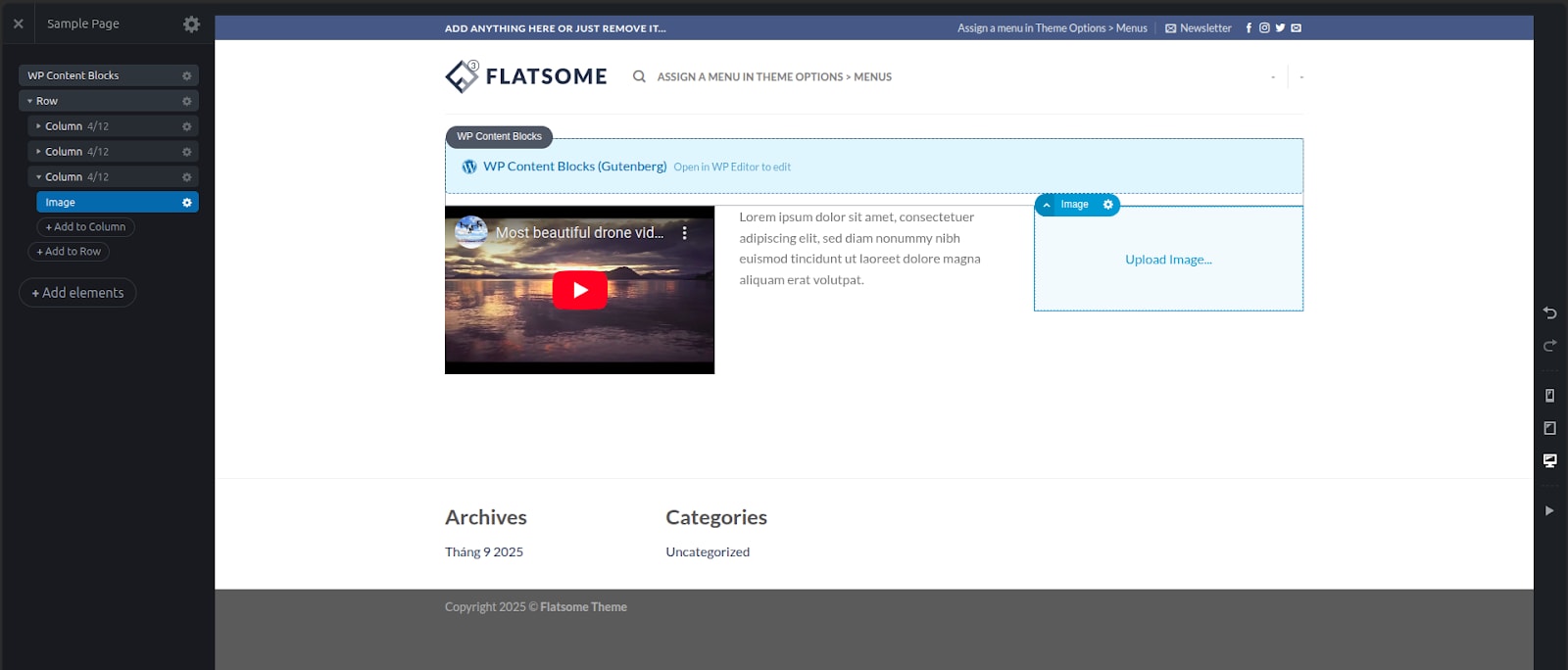This screenshot has width=1568, height=670.
Task: Switch to desktop preview mode
Action: coord(1549,460)
